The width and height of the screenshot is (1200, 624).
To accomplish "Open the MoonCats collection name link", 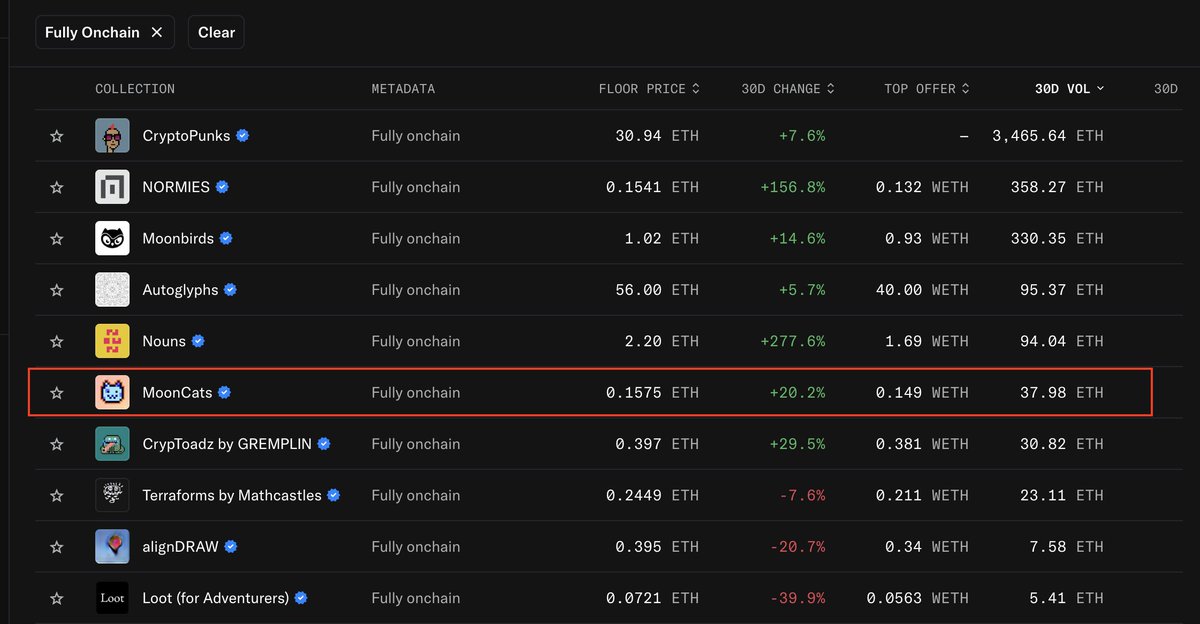I will [x=178, y=393].
